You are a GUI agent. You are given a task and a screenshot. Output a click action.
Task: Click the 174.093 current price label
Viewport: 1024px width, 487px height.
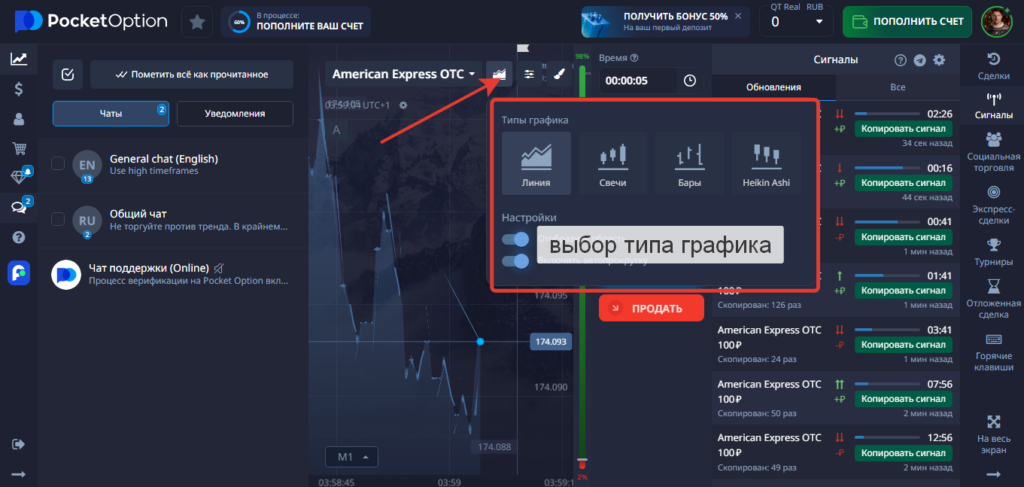[x=551, y=341]
